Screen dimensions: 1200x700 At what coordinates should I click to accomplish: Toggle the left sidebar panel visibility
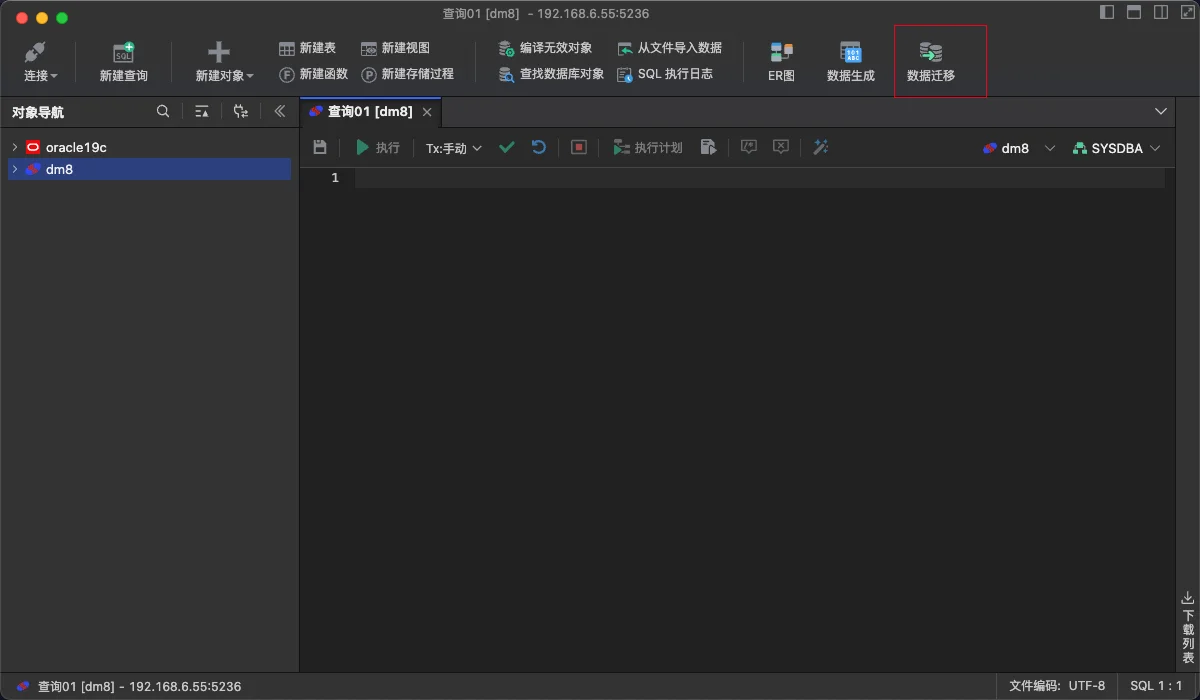click(x=1107, y=13)
